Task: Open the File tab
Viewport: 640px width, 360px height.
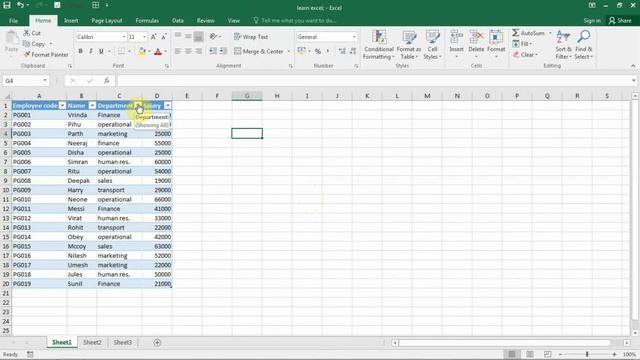Action: click(13, 20)
